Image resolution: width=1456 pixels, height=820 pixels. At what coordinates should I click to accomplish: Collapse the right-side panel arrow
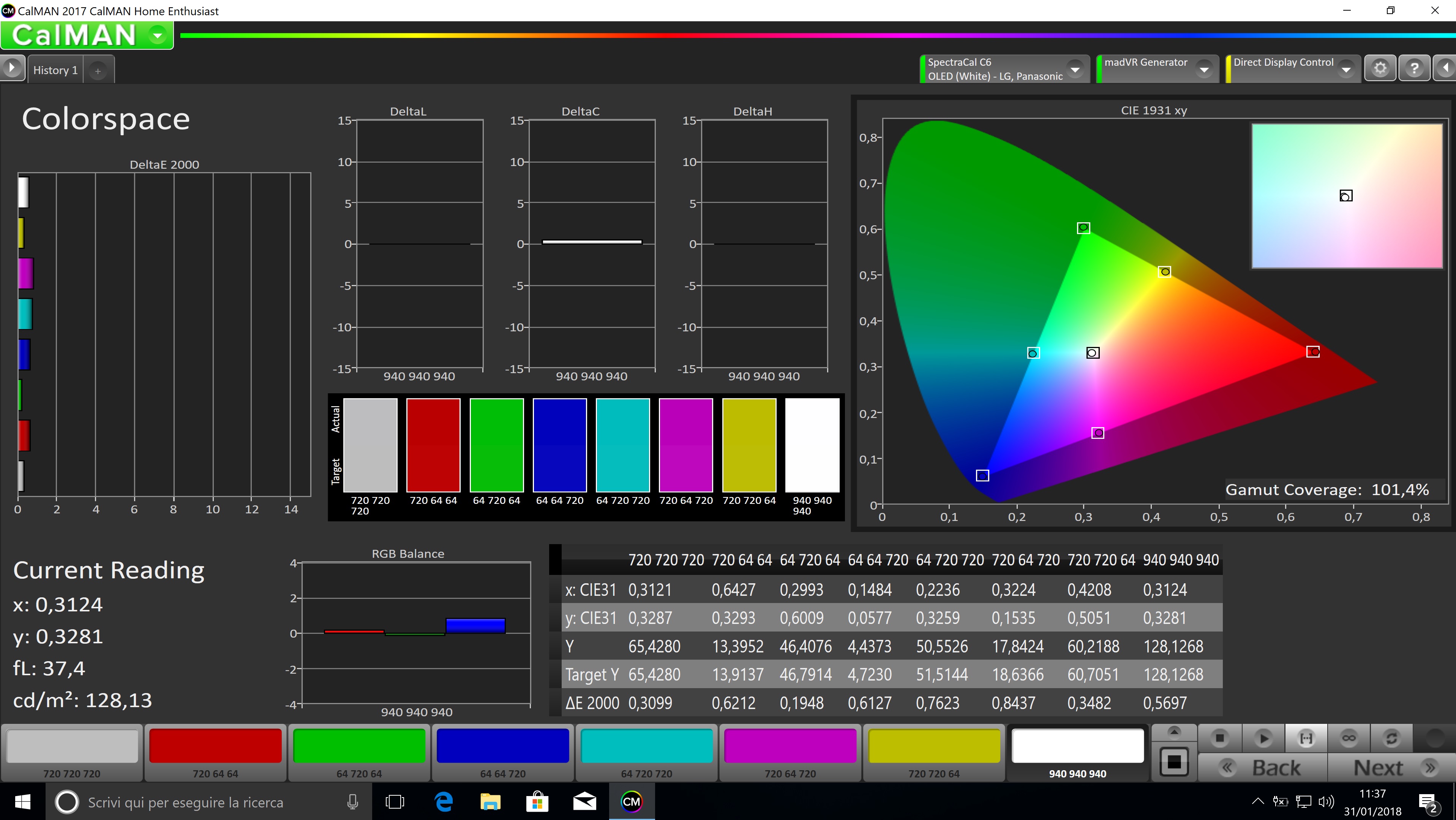[x=1445, y=68]
